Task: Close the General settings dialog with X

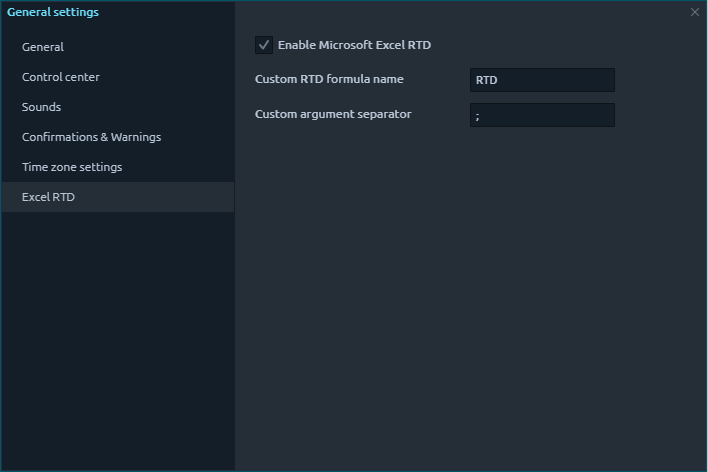Action: (695, 12)
